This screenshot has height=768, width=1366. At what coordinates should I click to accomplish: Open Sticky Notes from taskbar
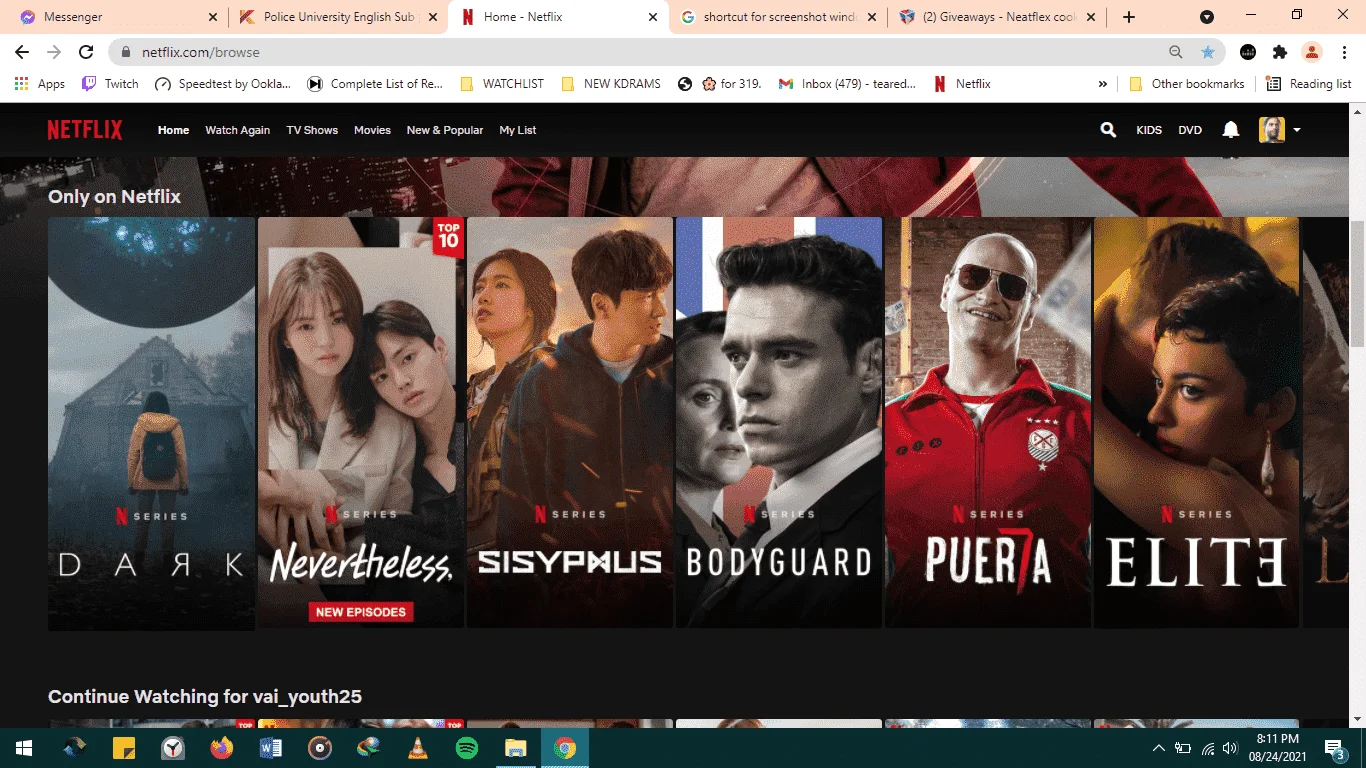[124, 748]
